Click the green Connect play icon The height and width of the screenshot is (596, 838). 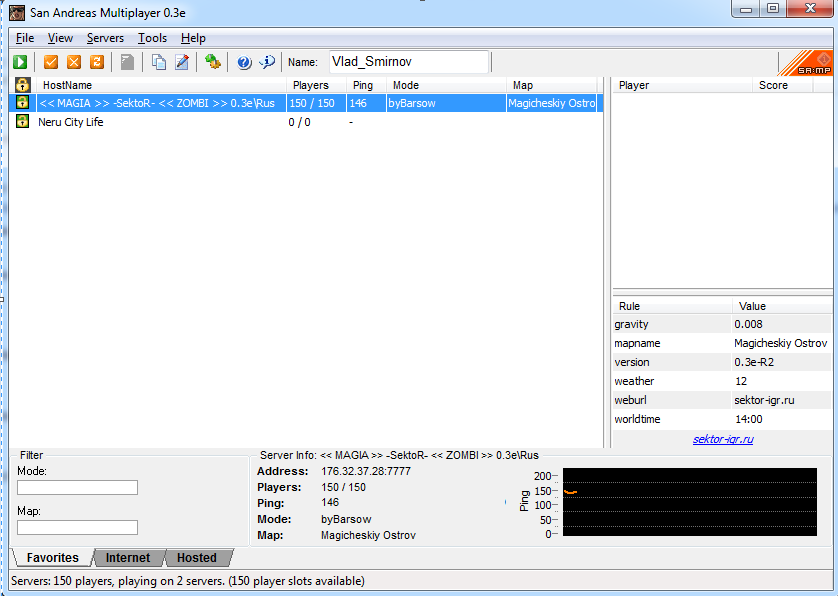coord(20,62)
